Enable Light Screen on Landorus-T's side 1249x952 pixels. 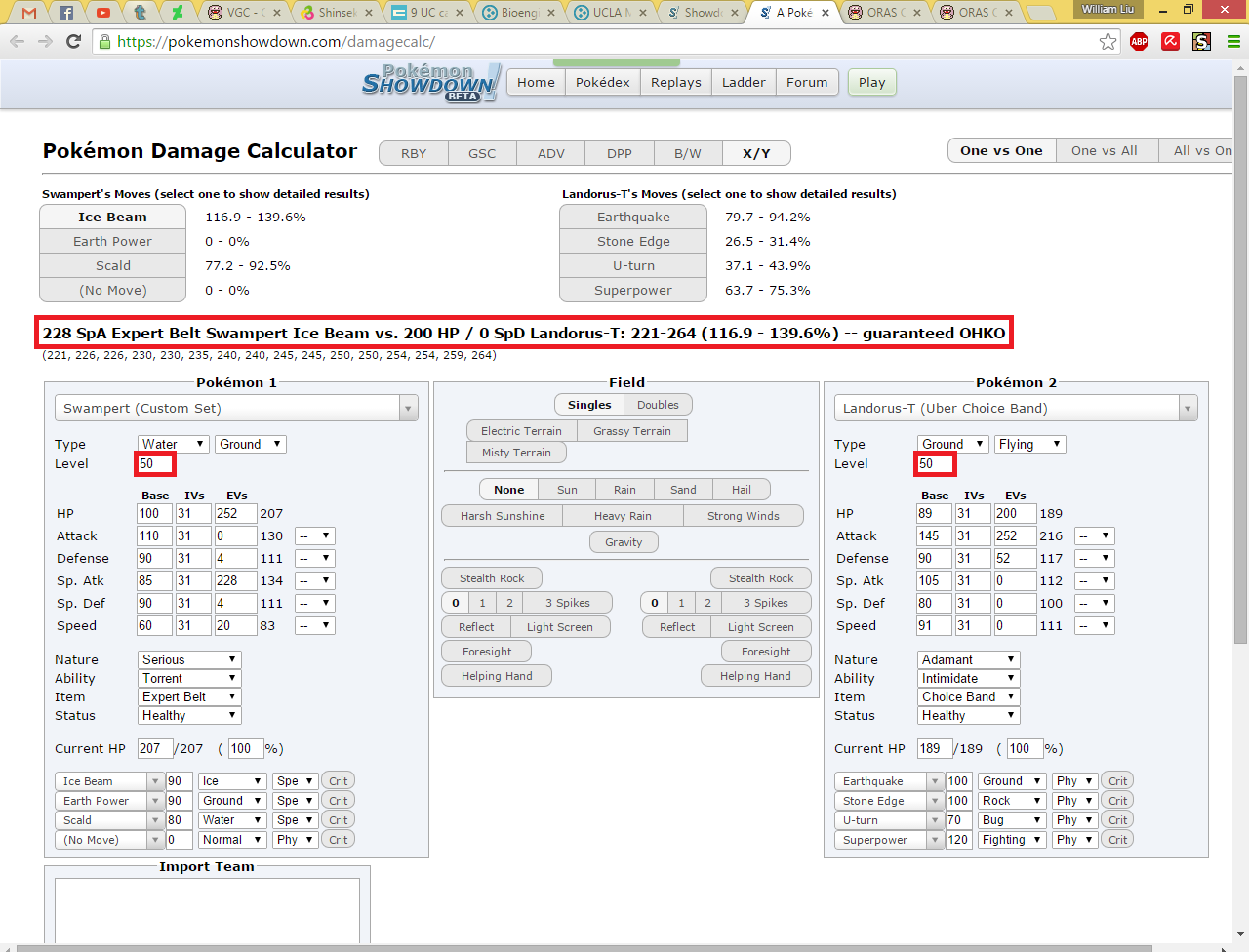[x=761, y=627]
